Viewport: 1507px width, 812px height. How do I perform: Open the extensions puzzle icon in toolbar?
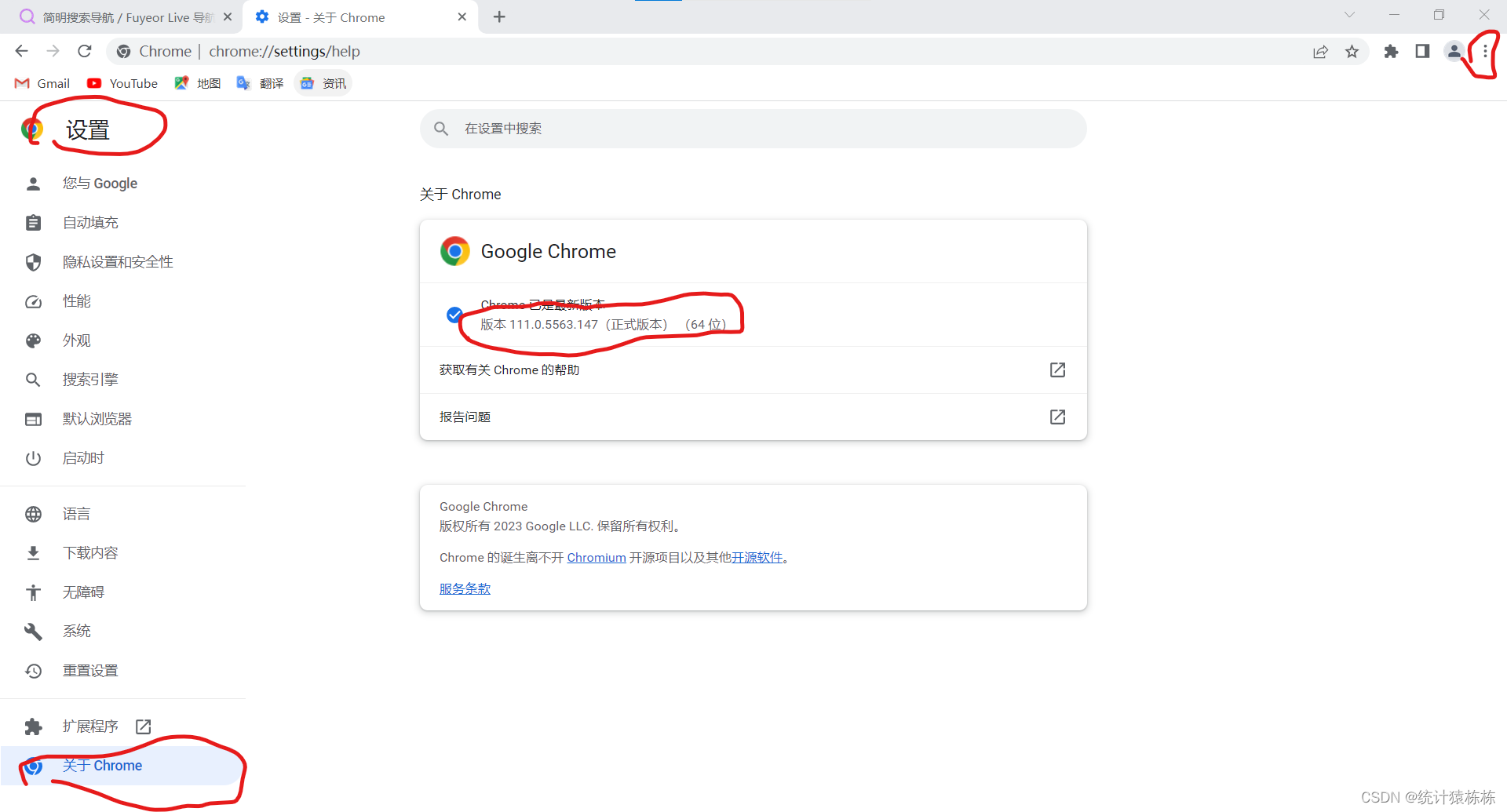pos(1391,52)
